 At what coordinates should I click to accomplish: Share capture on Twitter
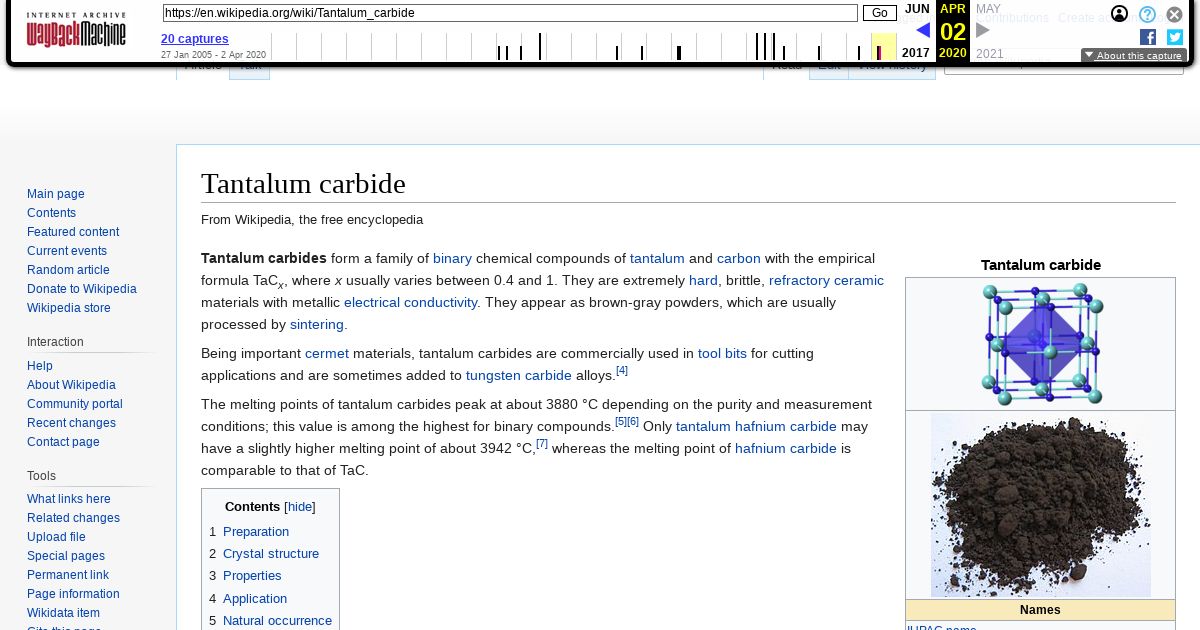click(1175, 37)
